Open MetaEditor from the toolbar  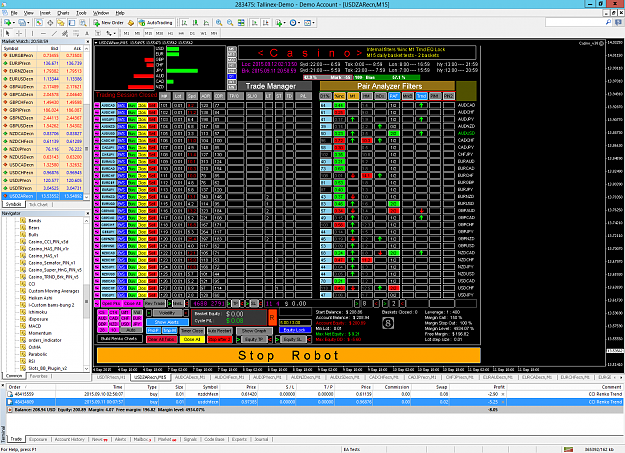click(x=131, y=23)
